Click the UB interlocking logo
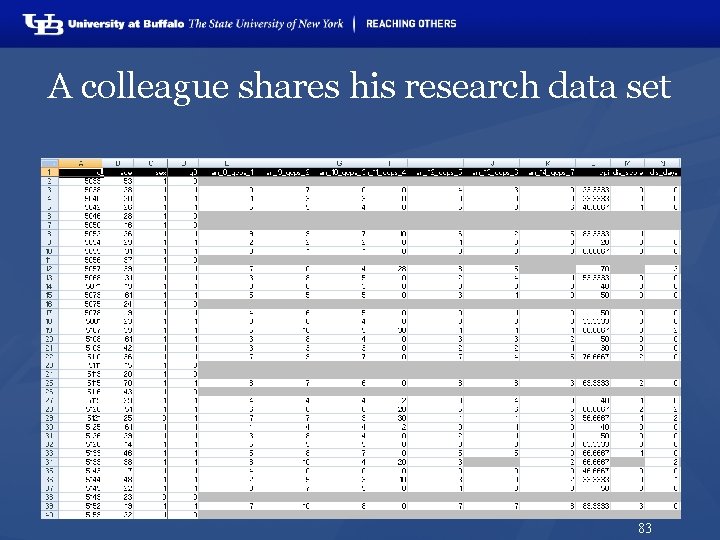This screenshot has height=540, width=720. point(43,24)
